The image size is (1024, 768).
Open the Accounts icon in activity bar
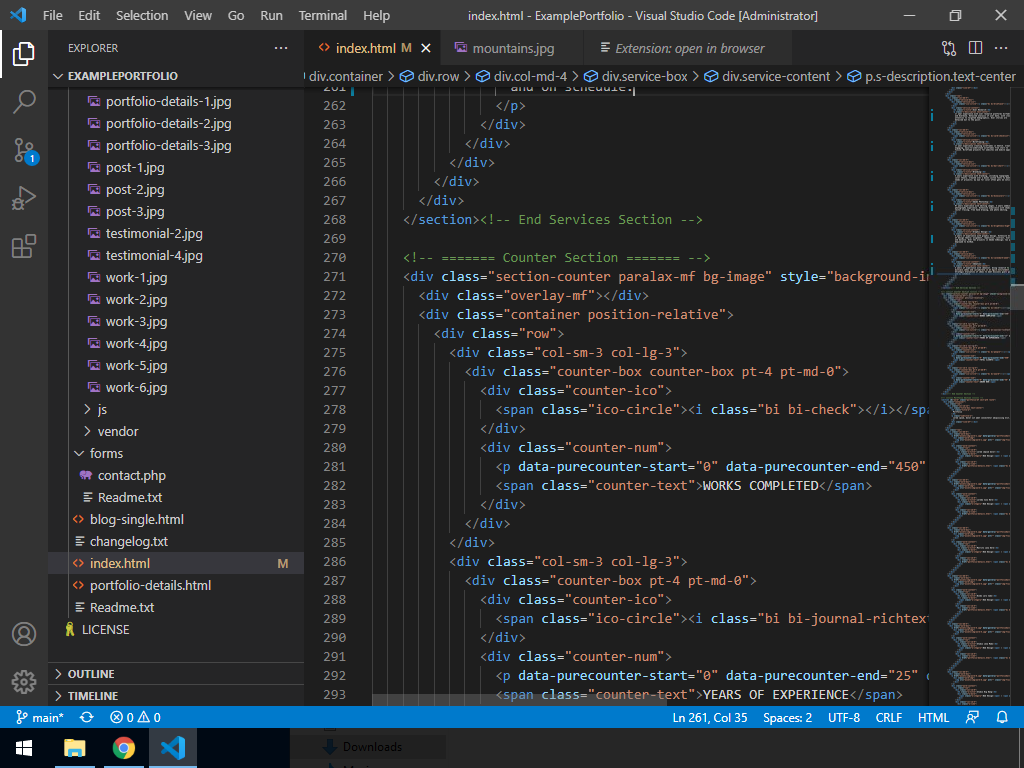(x=24, y=634)
